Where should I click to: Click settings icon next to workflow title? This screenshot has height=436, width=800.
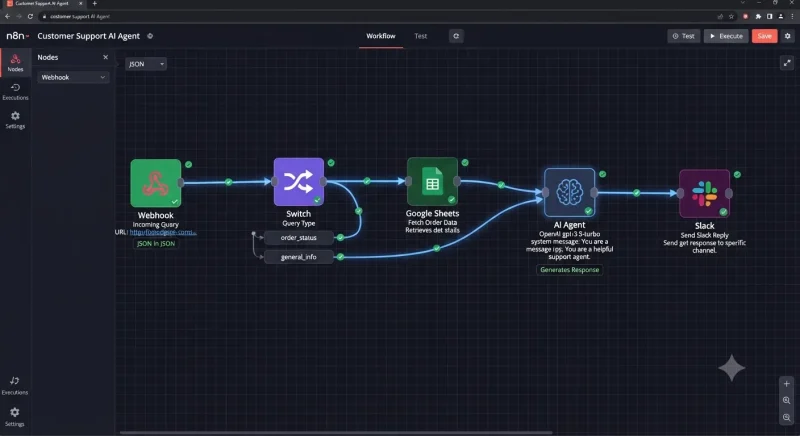pyautogui.click(x=150, y=36)
